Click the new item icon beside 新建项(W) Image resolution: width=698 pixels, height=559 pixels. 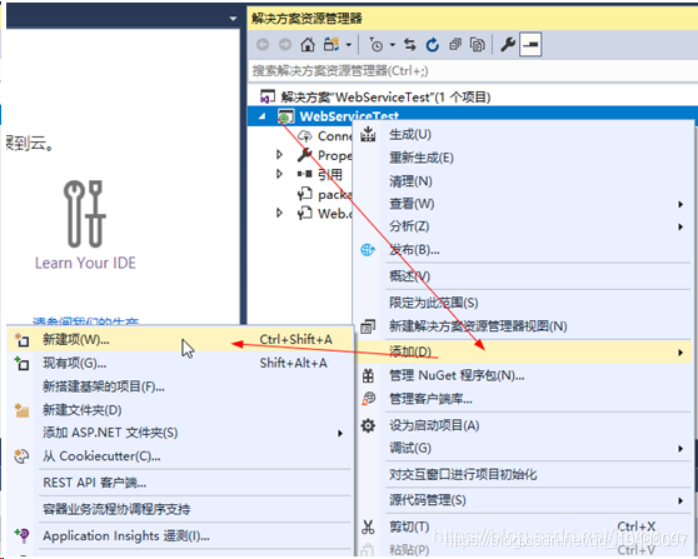click(21, 340)
